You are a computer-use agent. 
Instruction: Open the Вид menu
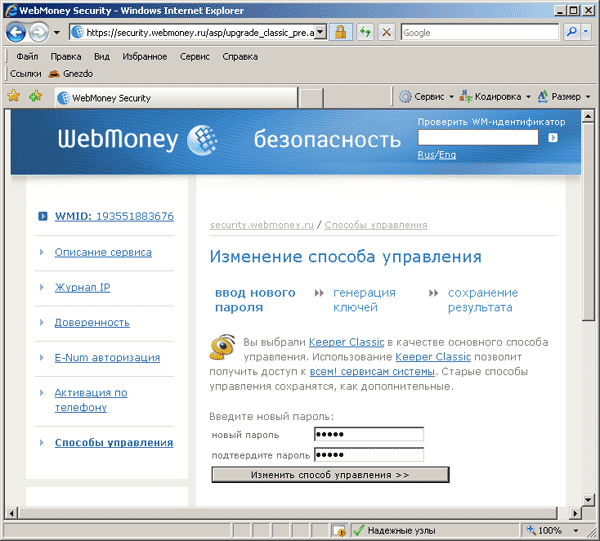point(102,57)
